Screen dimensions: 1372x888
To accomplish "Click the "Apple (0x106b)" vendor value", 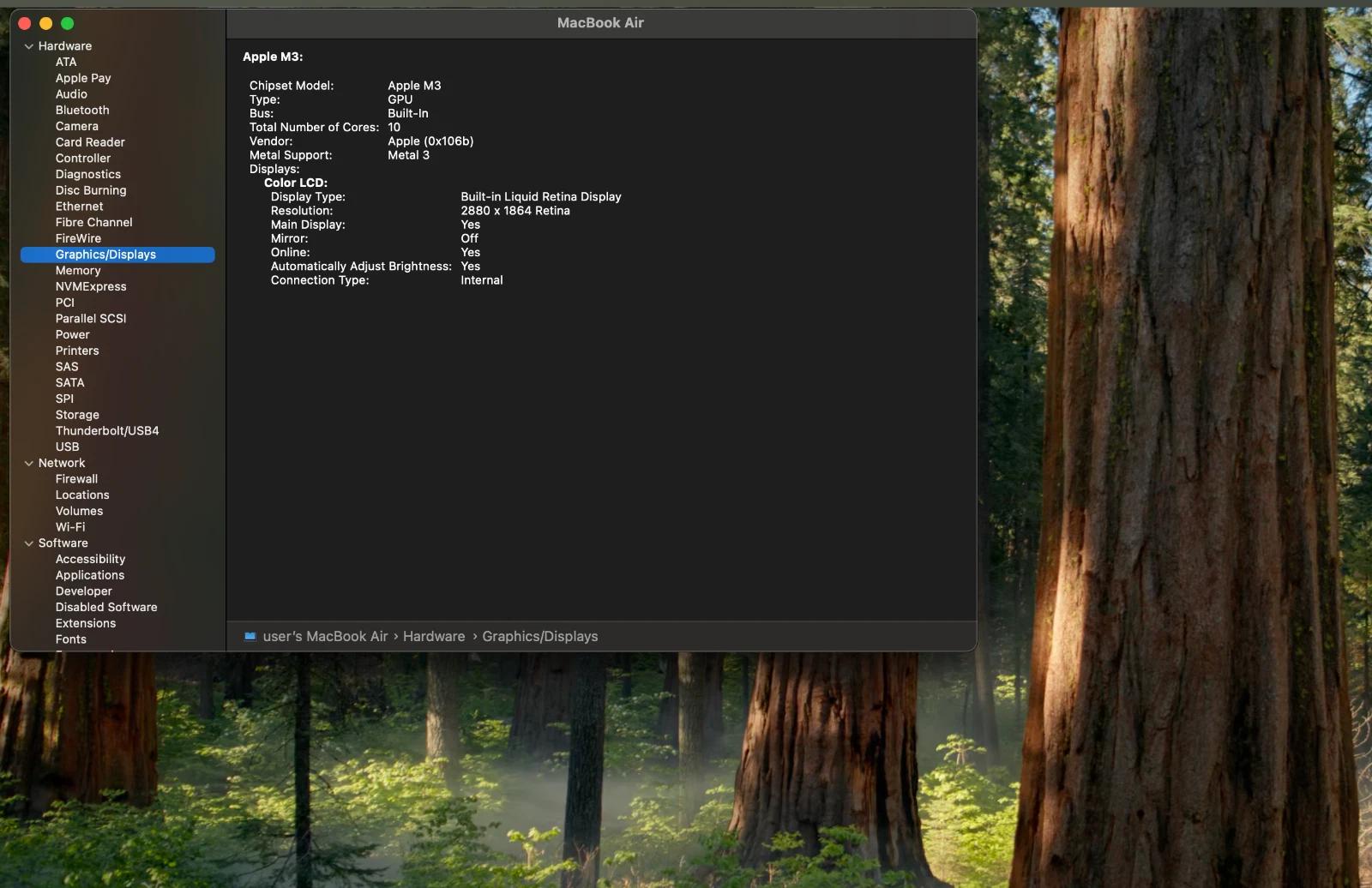I will click(x=430, y=141).
